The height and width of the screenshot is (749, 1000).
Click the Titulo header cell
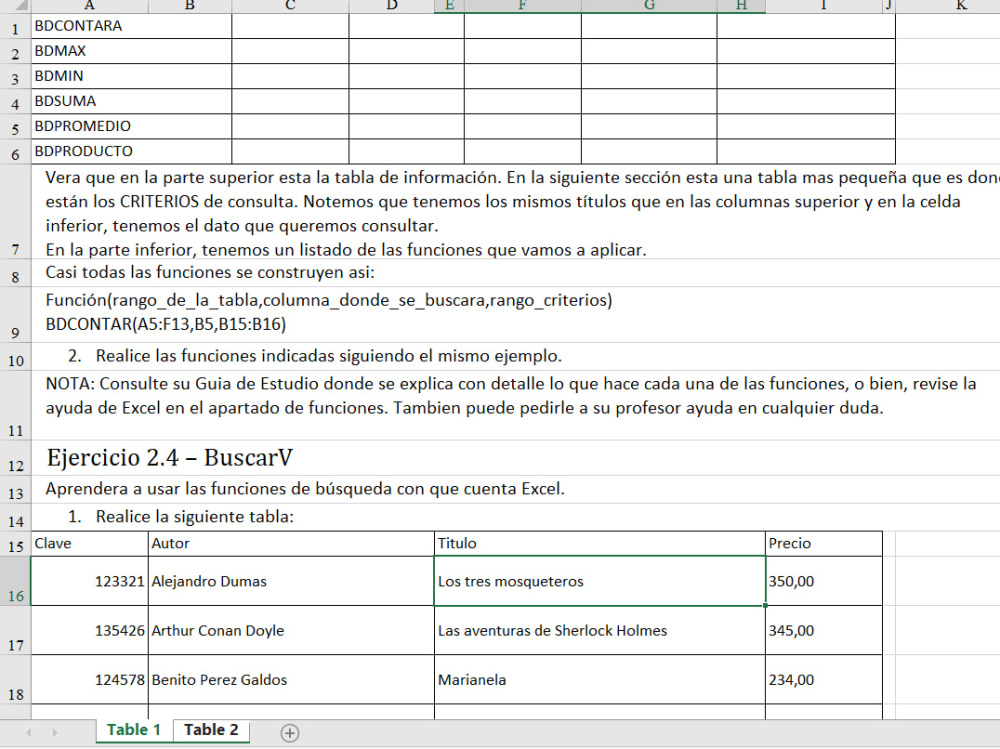click(599, 544)
